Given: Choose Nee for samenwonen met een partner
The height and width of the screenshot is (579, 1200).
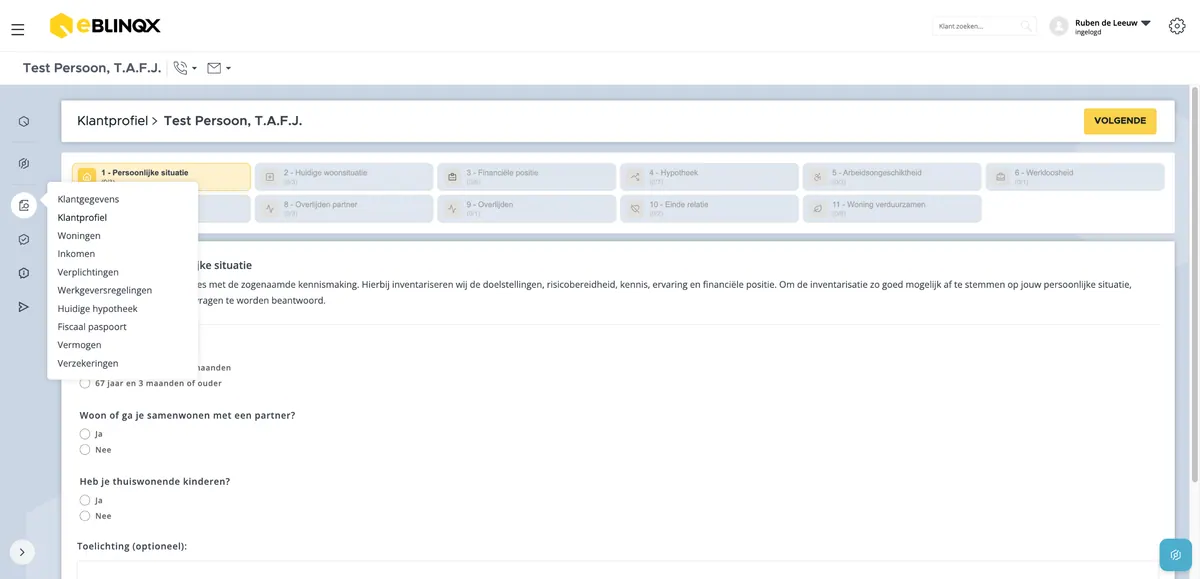Looking at the screenshot, I should 85,450.
